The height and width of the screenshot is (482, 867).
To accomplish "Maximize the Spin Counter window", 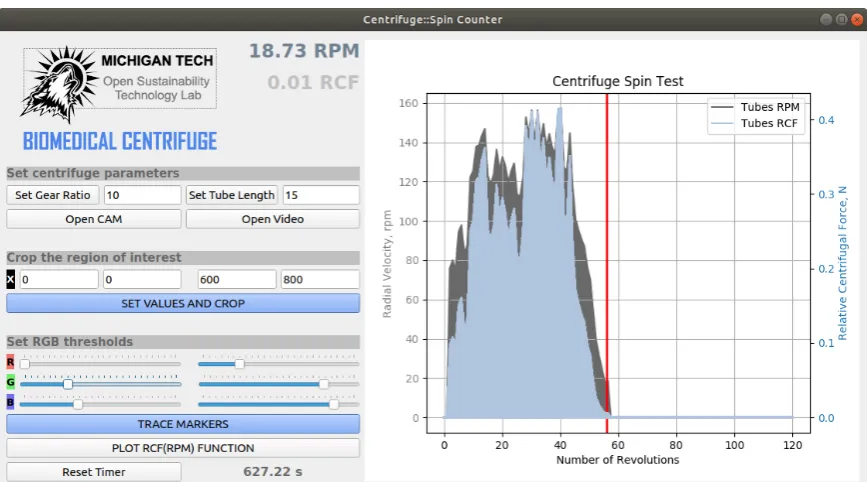I will [842, 19].
